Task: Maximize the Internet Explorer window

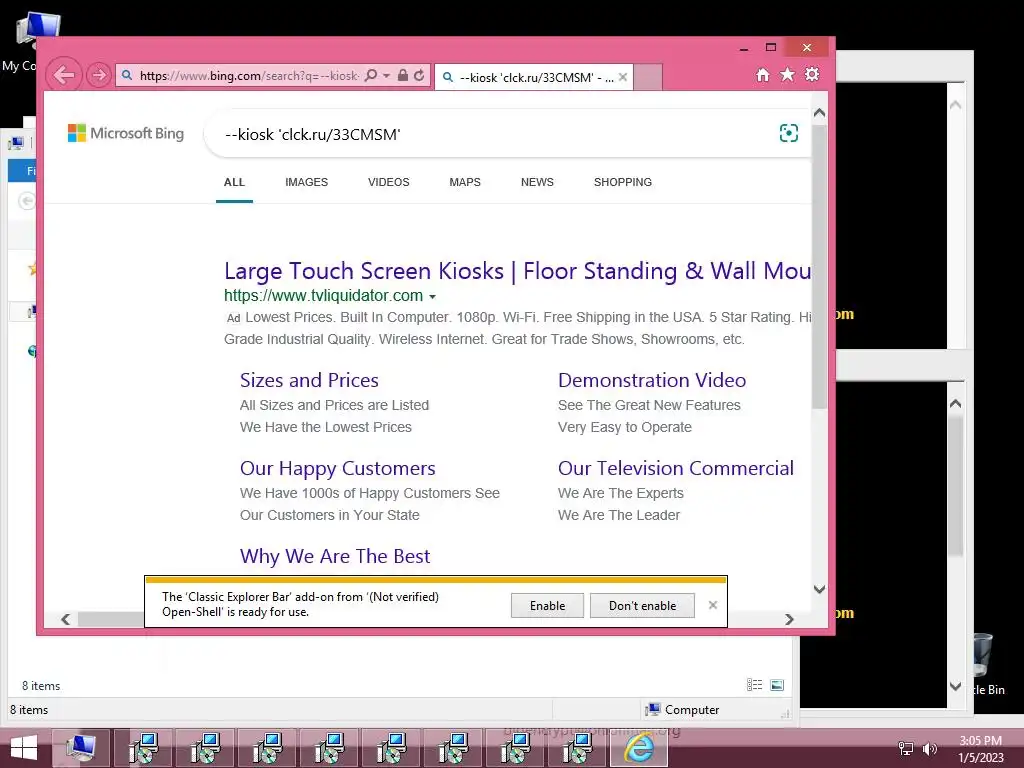Action: pos(771,47)
